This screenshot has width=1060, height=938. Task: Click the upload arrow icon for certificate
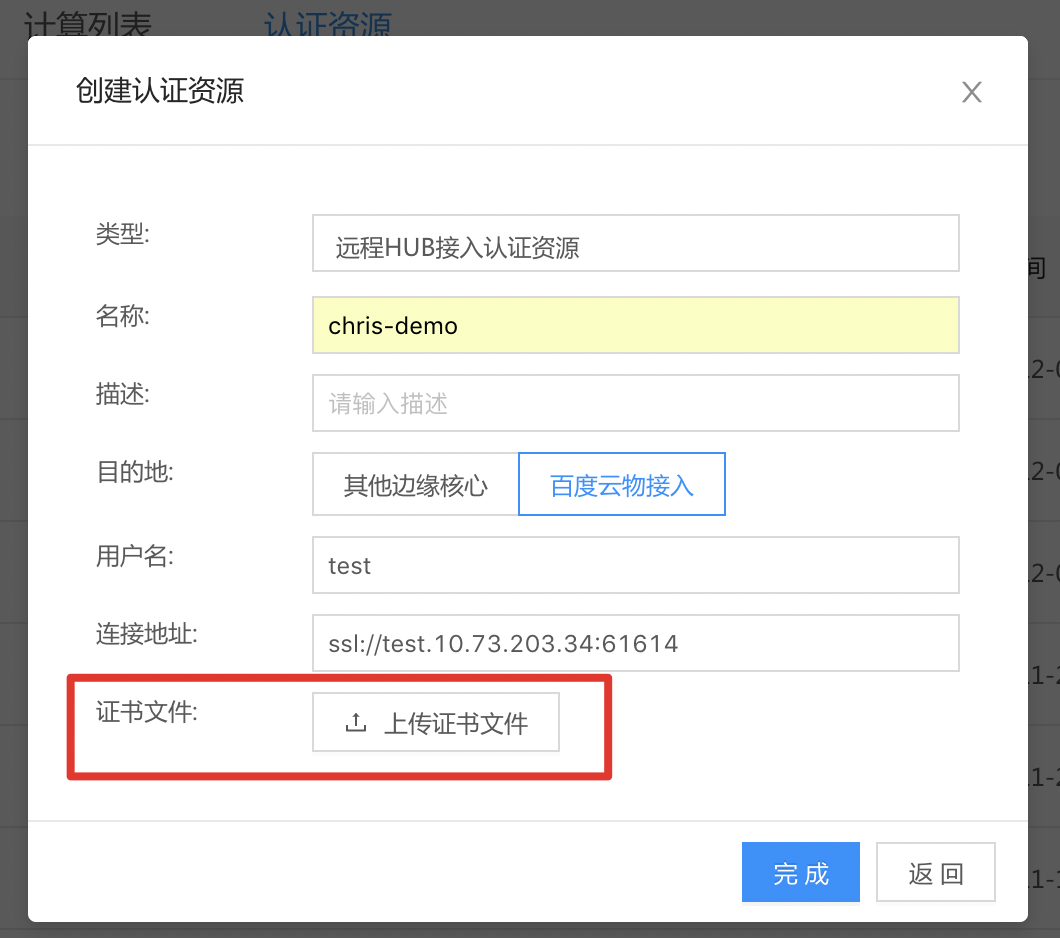355,723
